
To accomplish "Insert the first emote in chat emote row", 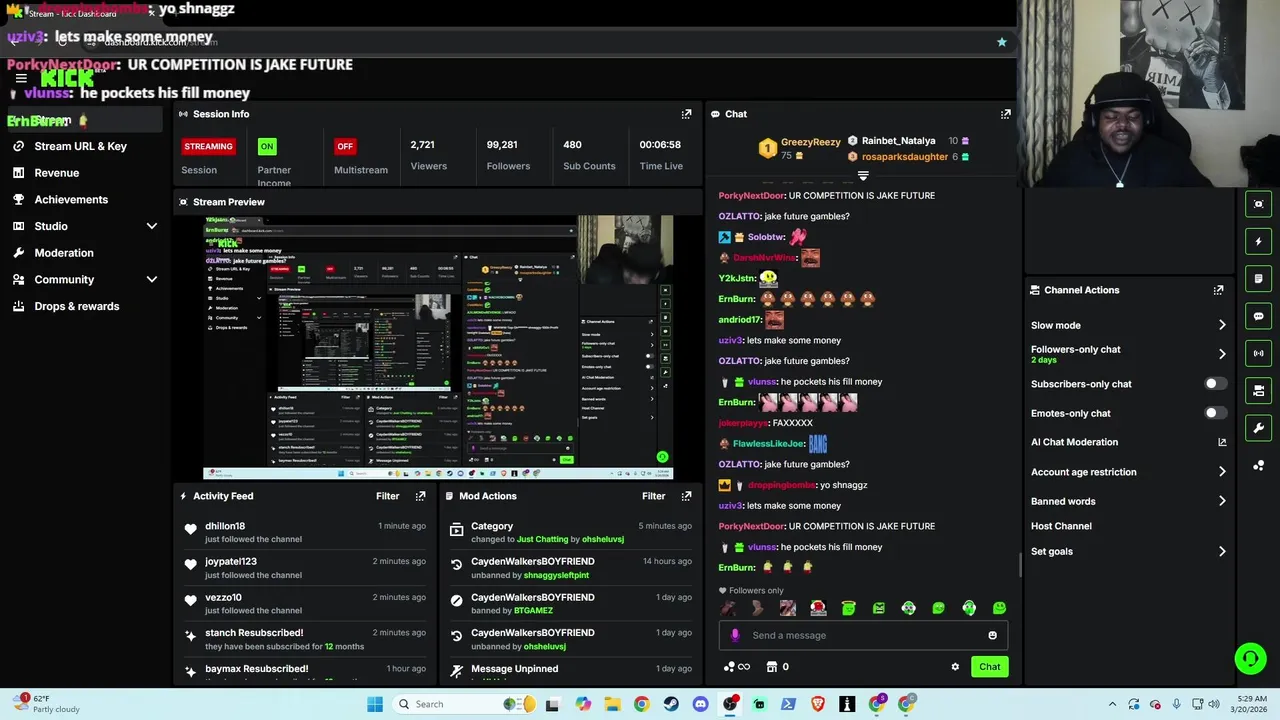I will pyautogui.click(x=727, y=608).
